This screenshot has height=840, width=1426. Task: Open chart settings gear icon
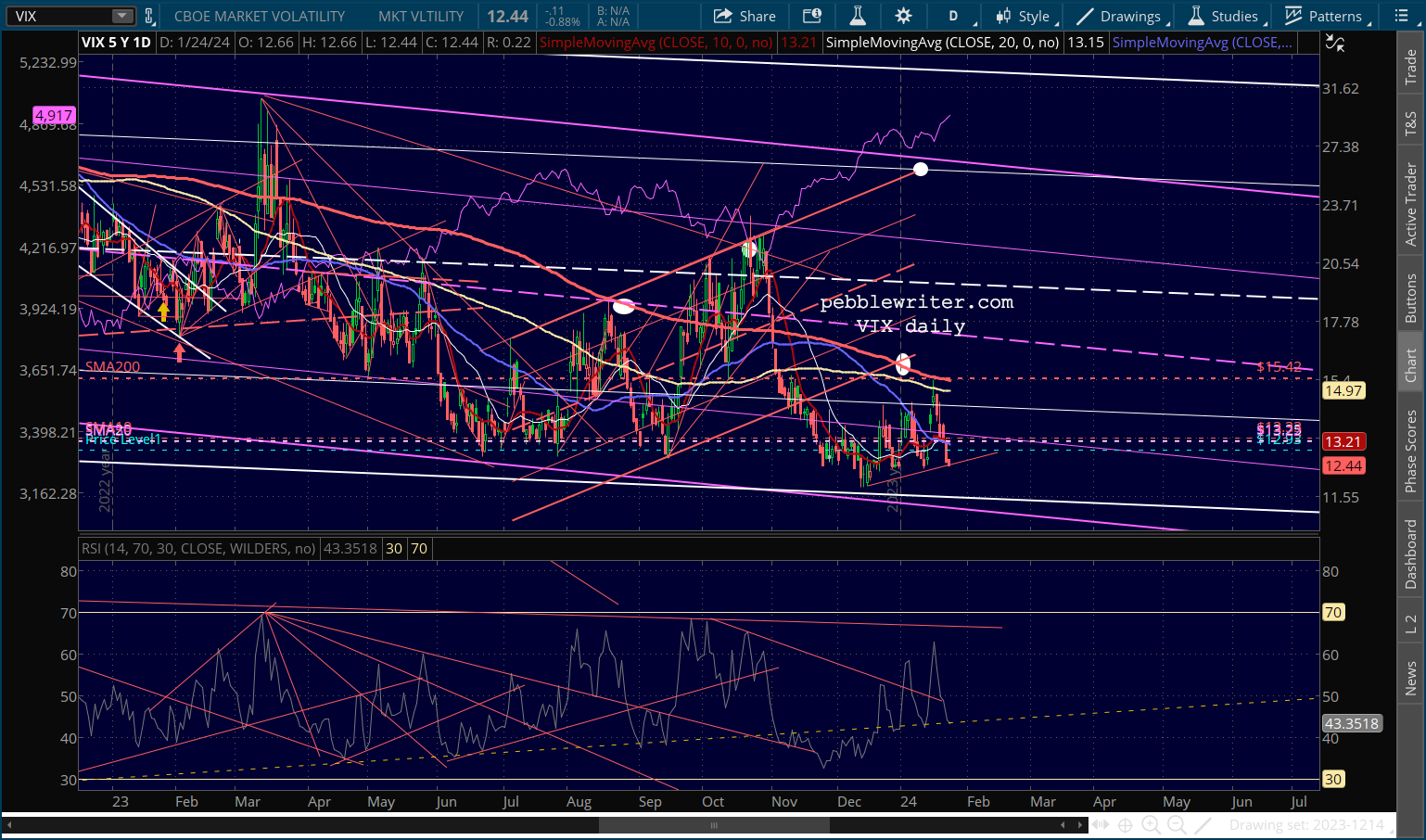(x=903, y=16)
